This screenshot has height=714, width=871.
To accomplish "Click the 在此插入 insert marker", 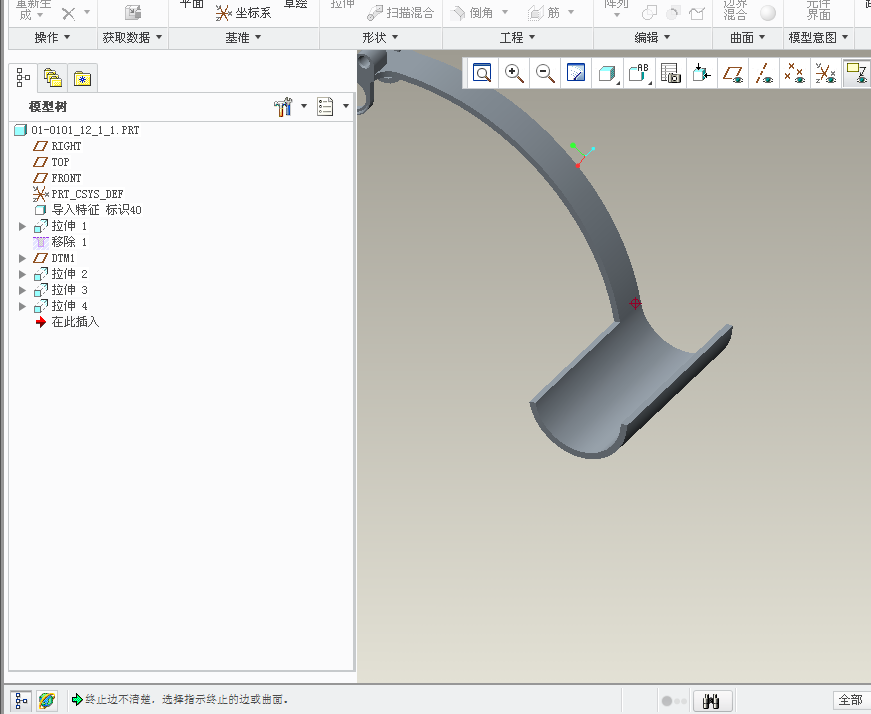I will (x=67, y=322).
